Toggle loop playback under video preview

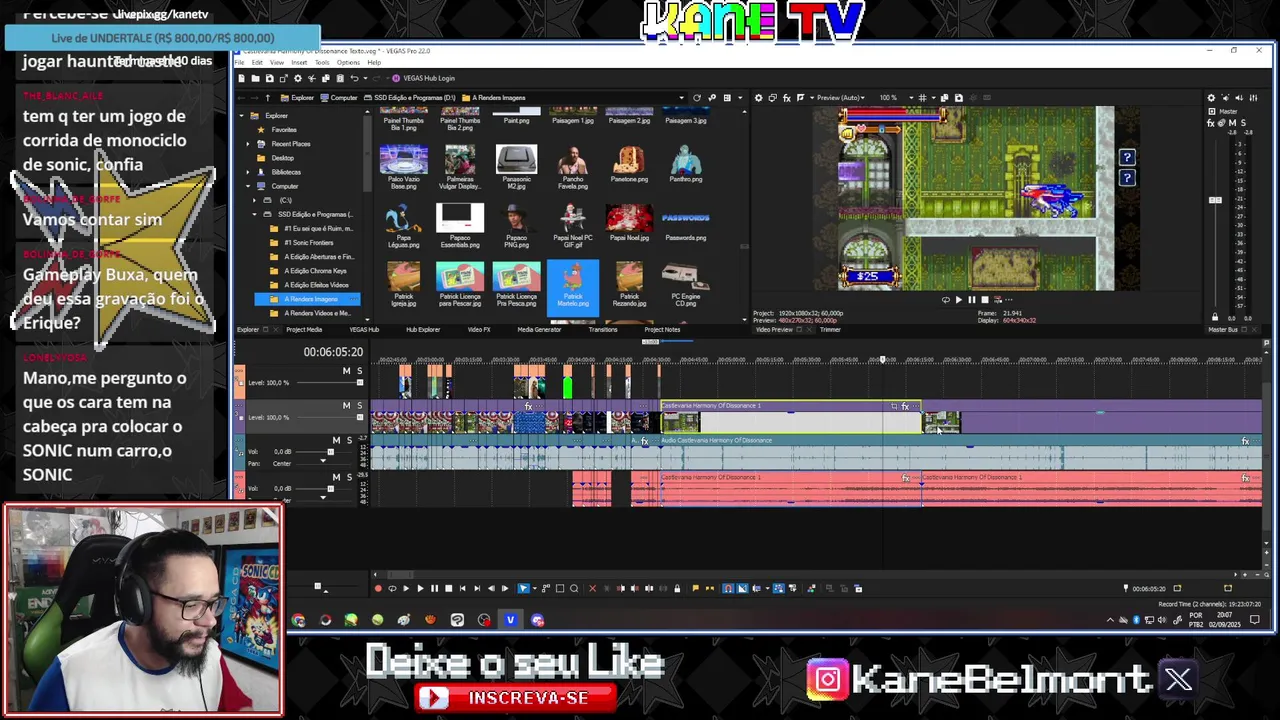point(946,299)
